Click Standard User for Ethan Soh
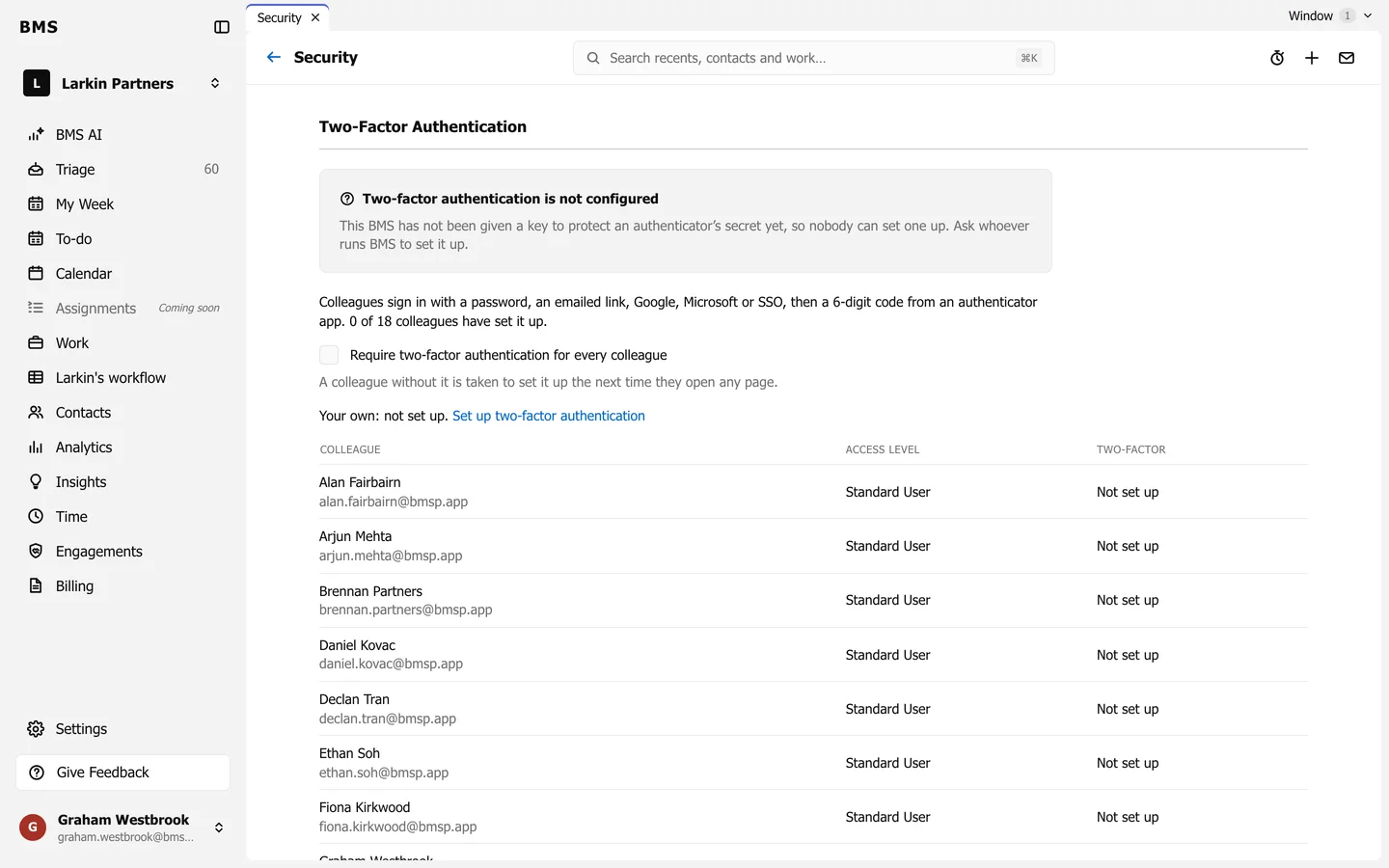Screen dimensions: 1389x868 click(887, 763)
